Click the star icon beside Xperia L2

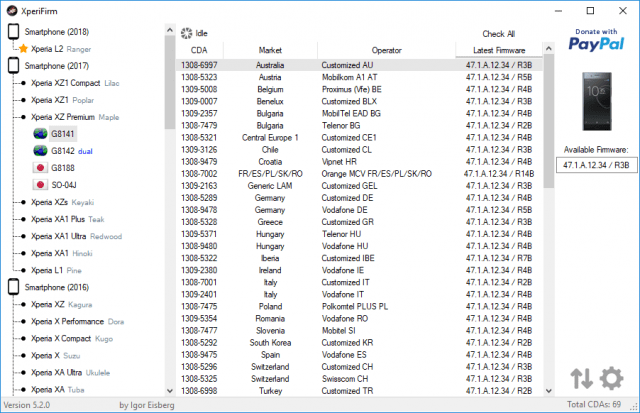[x=23, y=48]
